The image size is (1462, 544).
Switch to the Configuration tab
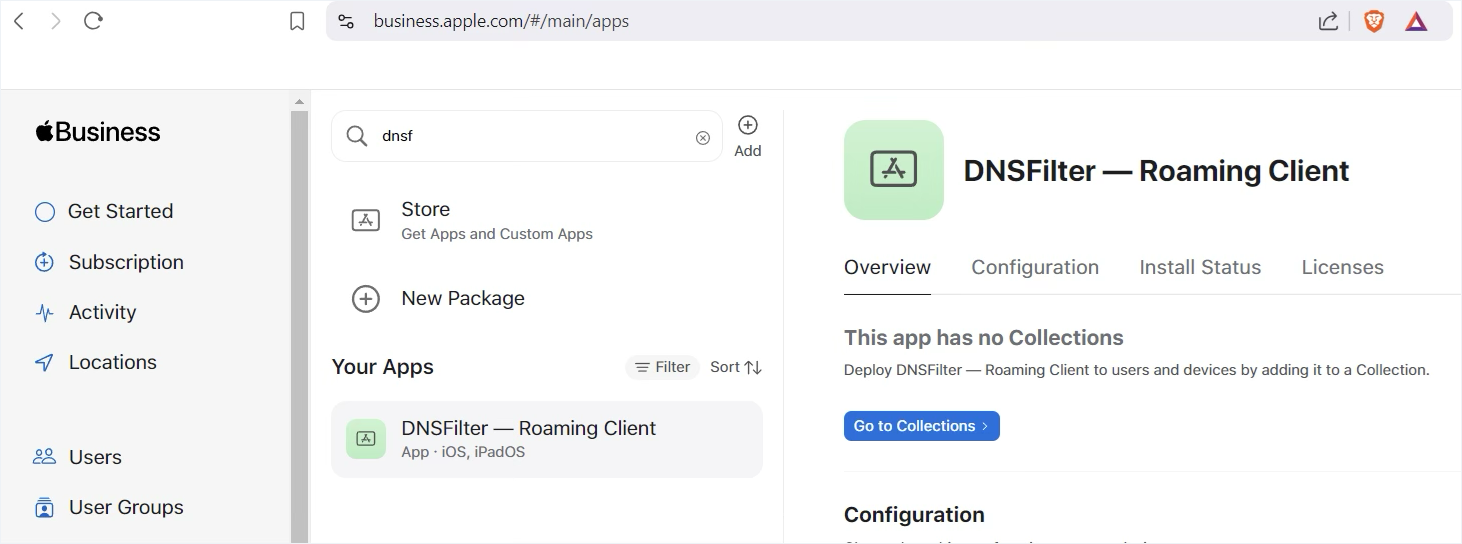point(1035,267)
